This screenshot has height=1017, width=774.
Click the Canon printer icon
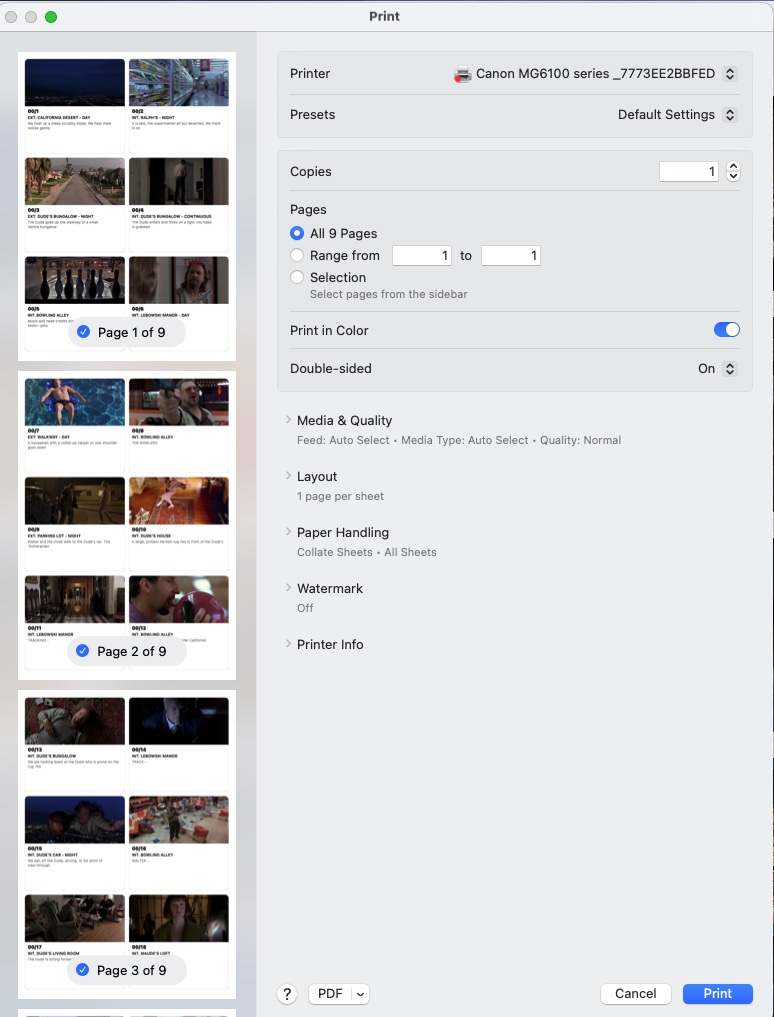(462, 74)
